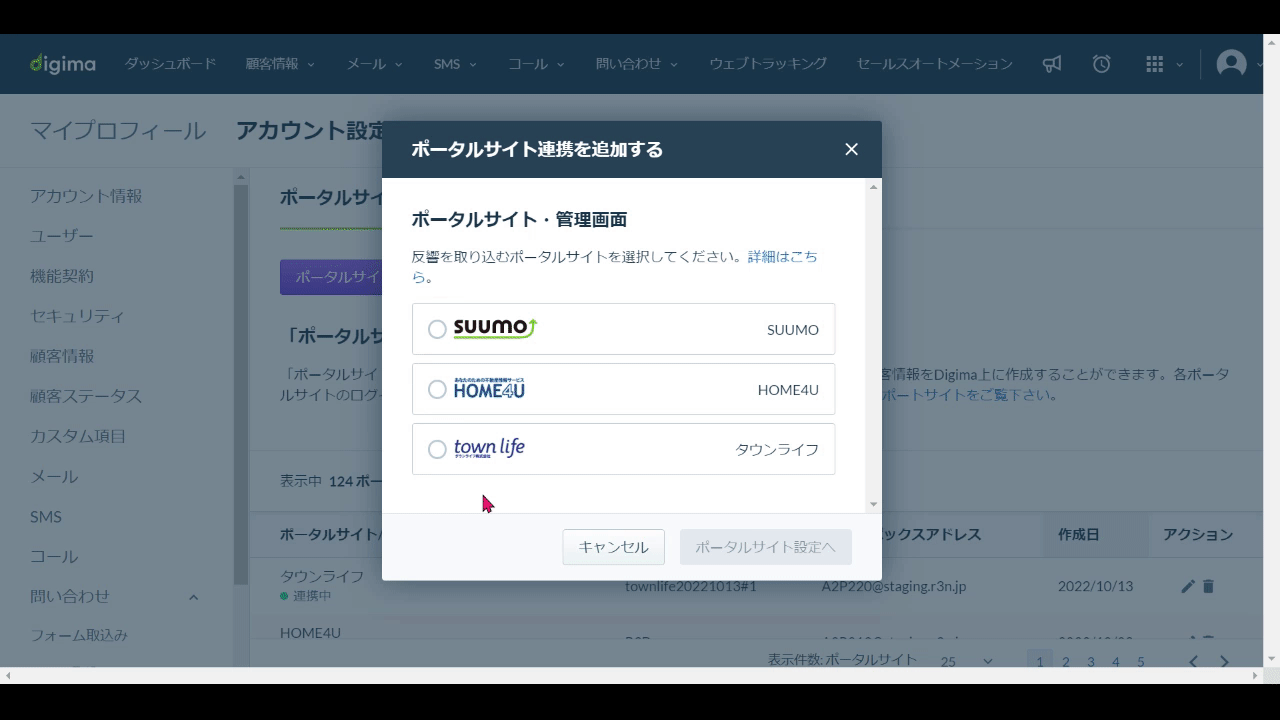Open セールスオートメーション in the top navigation

click(934, 64)
